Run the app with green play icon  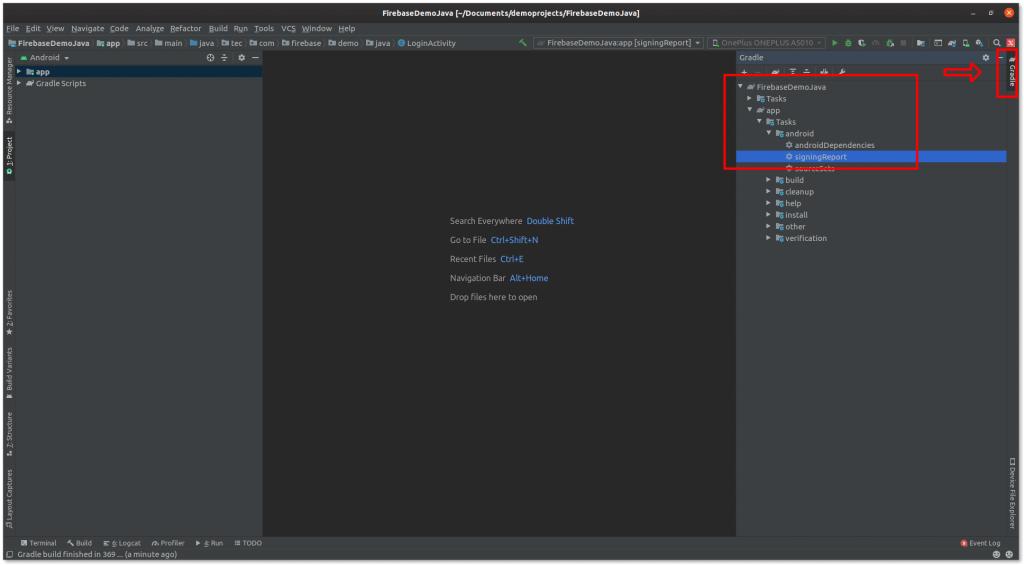[x=835, y=43]
